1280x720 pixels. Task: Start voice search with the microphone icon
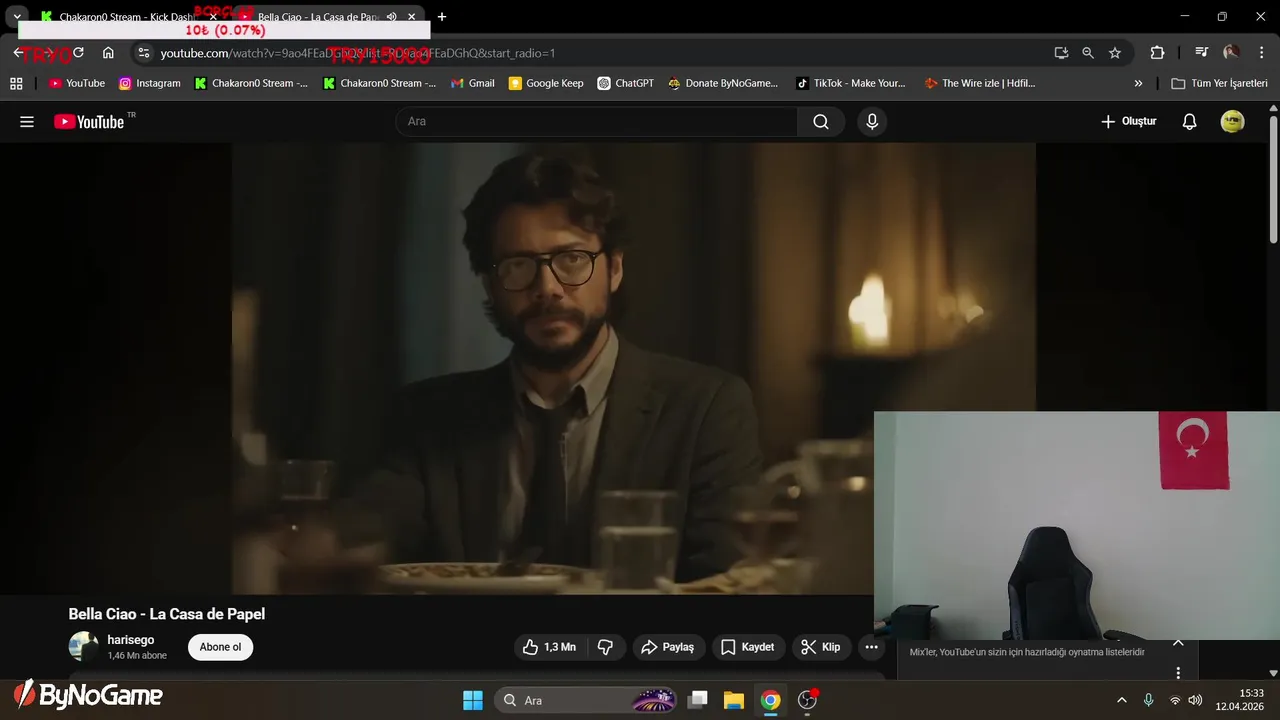(x=872, y=122)
